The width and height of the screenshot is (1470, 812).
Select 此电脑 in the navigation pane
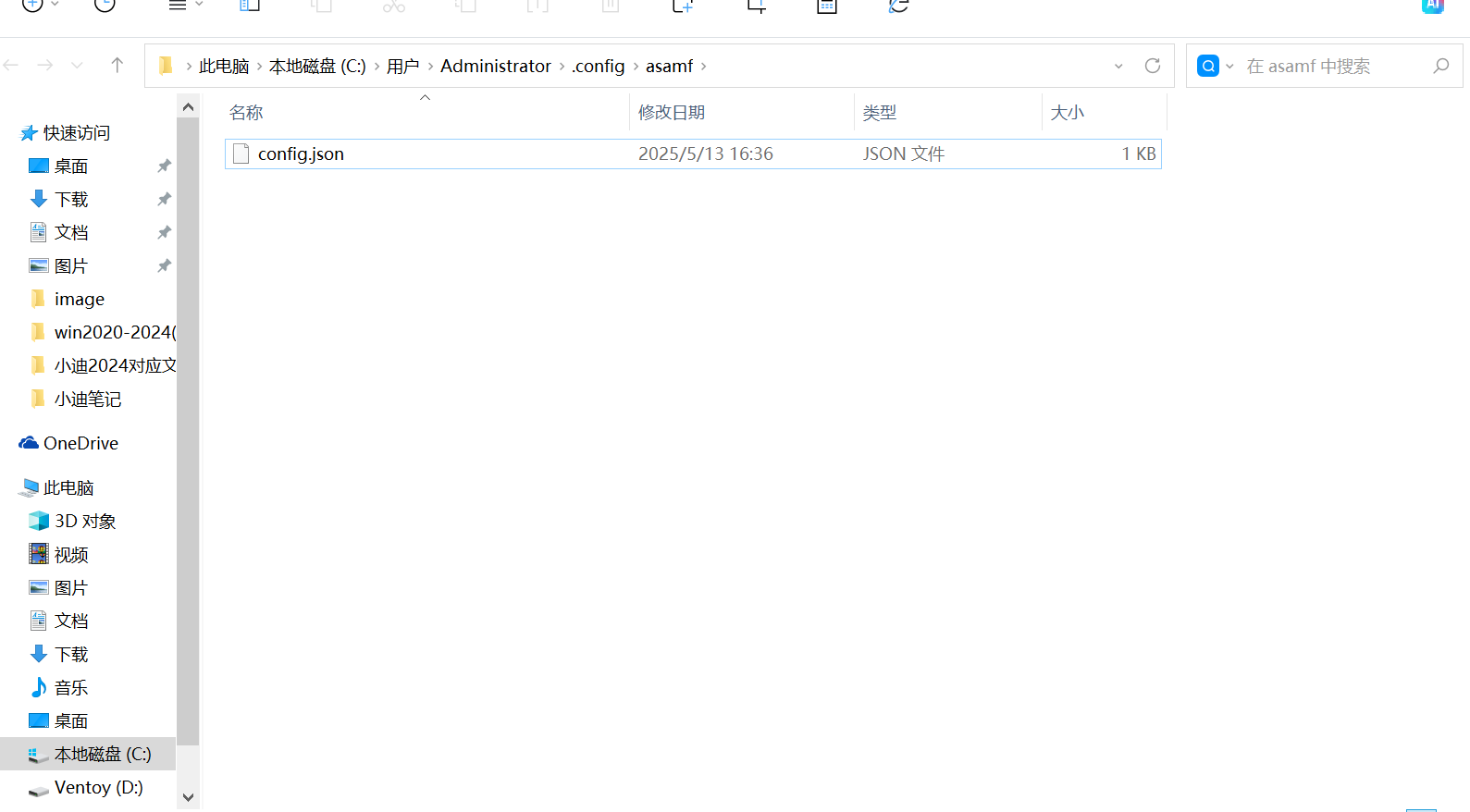tap(68, 488)
